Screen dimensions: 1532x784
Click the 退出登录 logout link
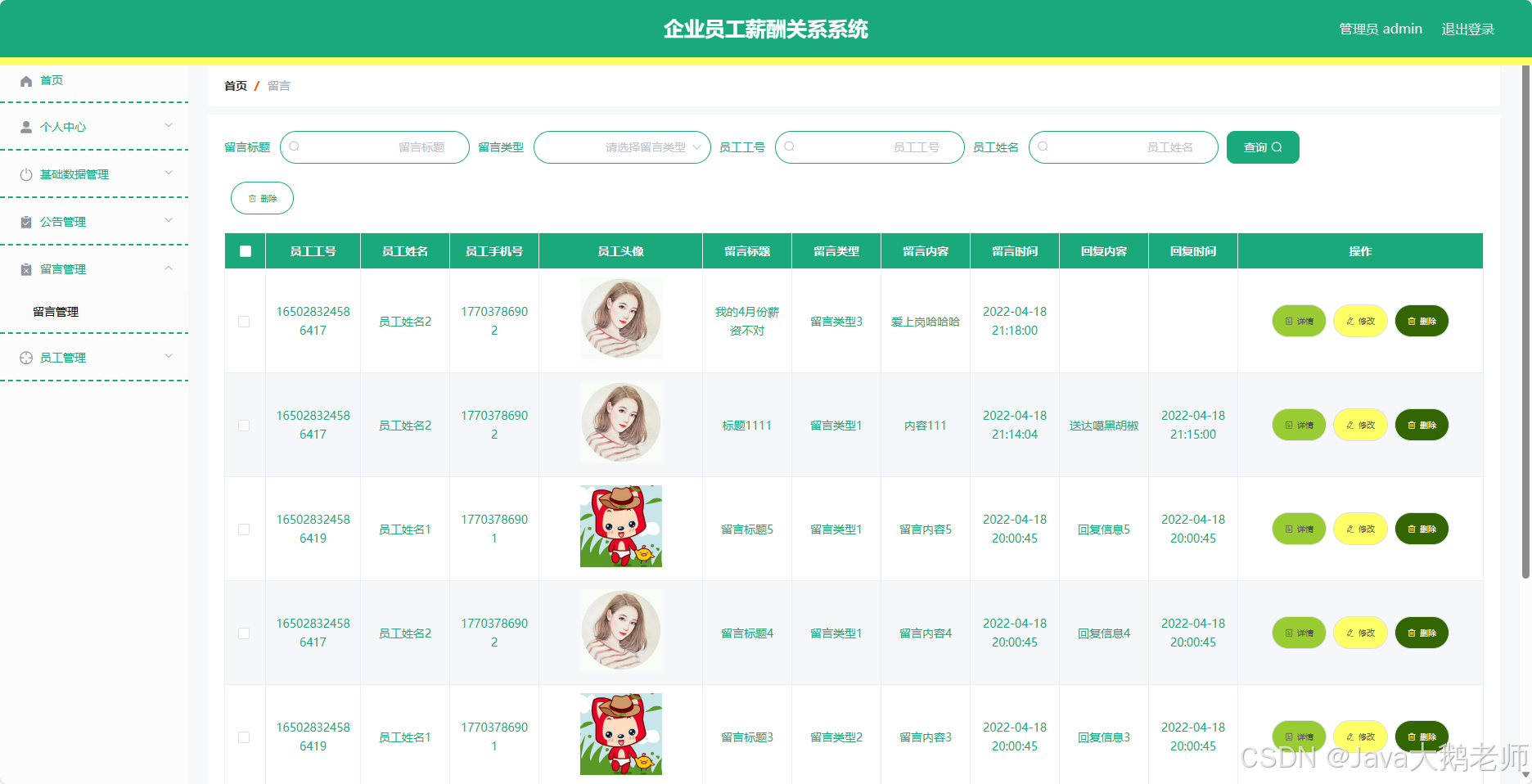[1468, 29]
